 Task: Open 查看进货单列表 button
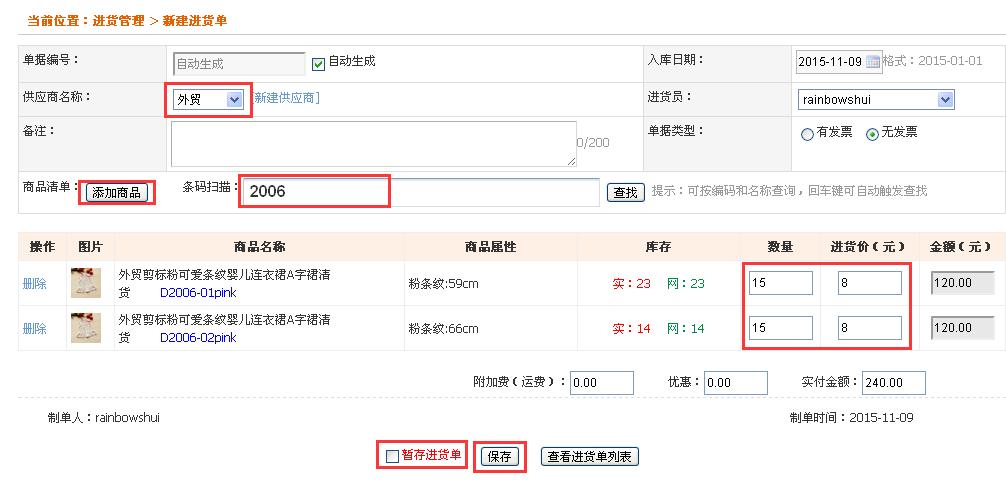[589, 457]
